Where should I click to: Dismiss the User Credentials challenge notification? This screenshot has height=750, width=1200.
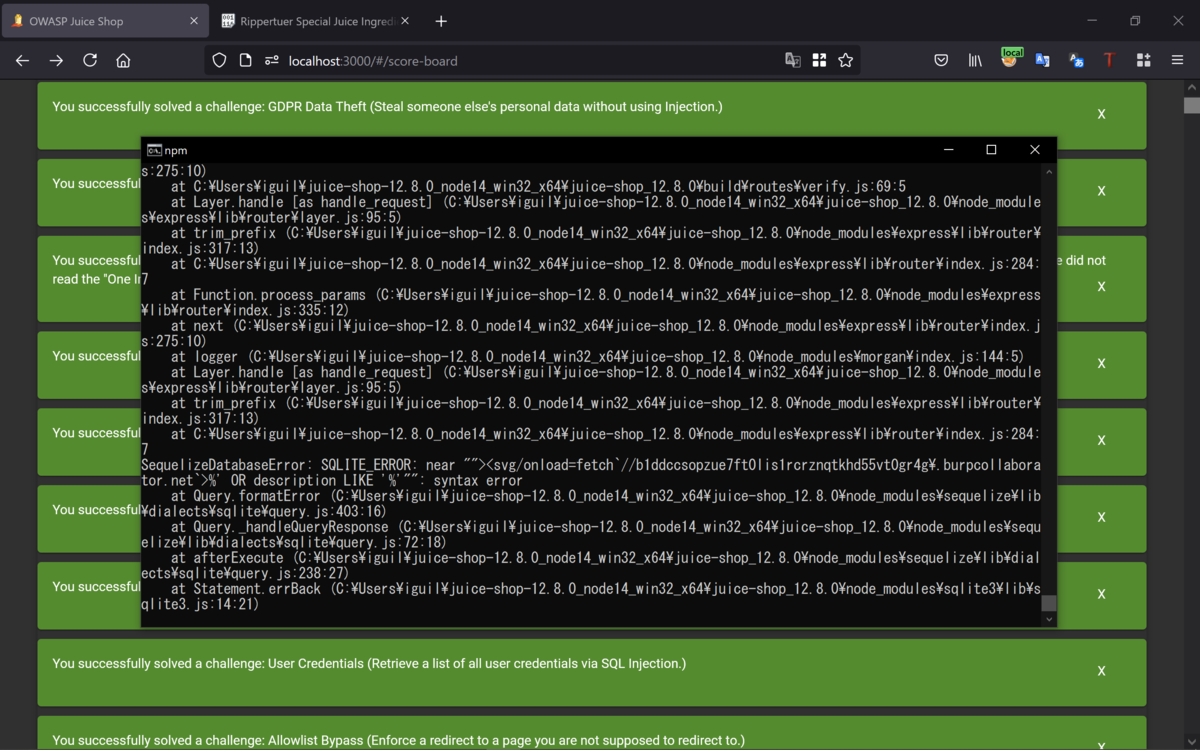pyautogui.click(x=1101, y=671)
